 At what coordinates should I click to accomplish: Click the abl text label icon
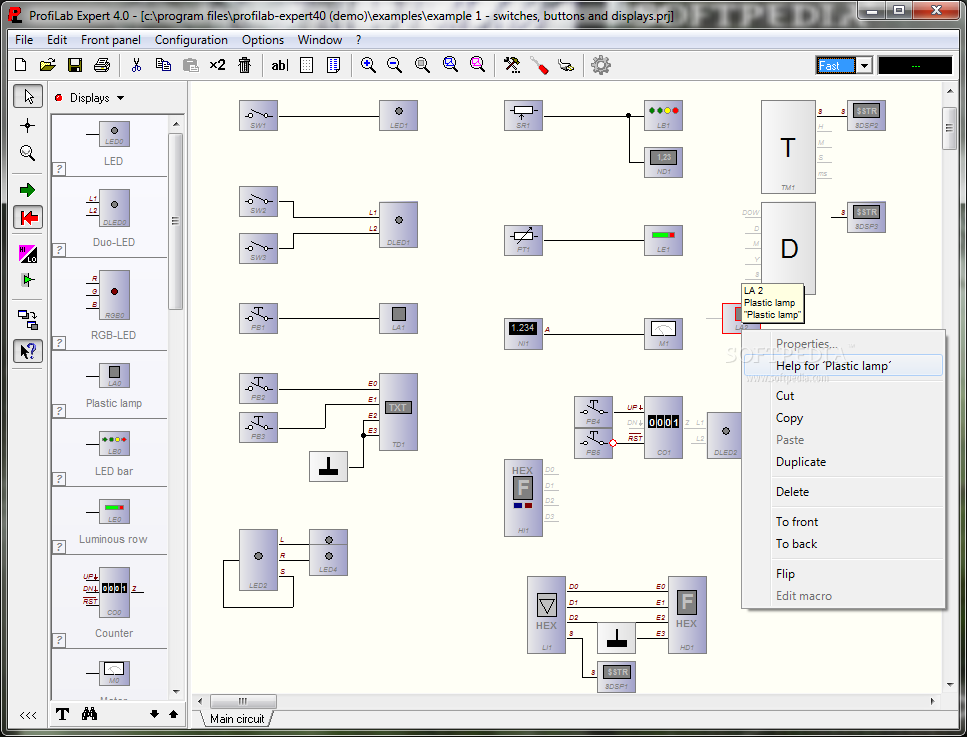(279, 65)
